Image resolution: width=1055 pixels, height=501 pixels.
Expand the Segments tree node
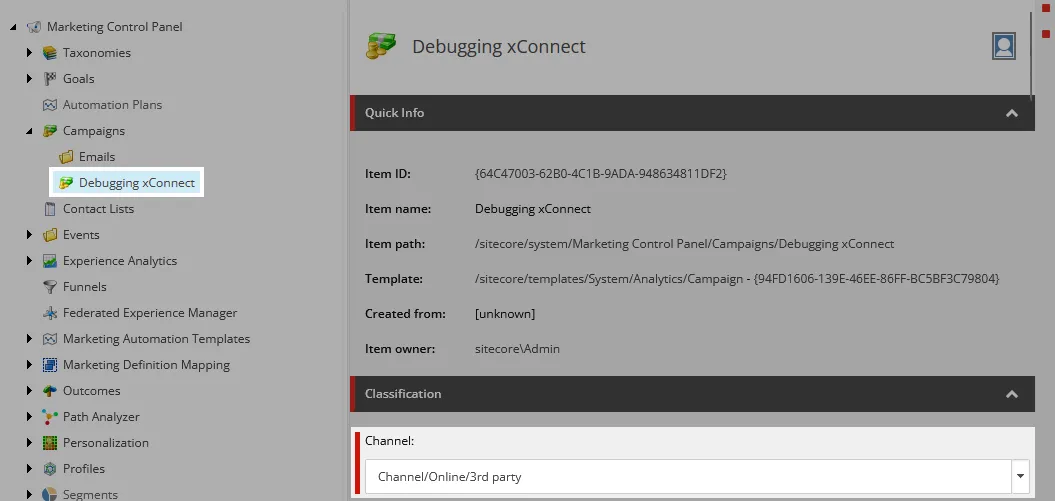tap(29, 495)
